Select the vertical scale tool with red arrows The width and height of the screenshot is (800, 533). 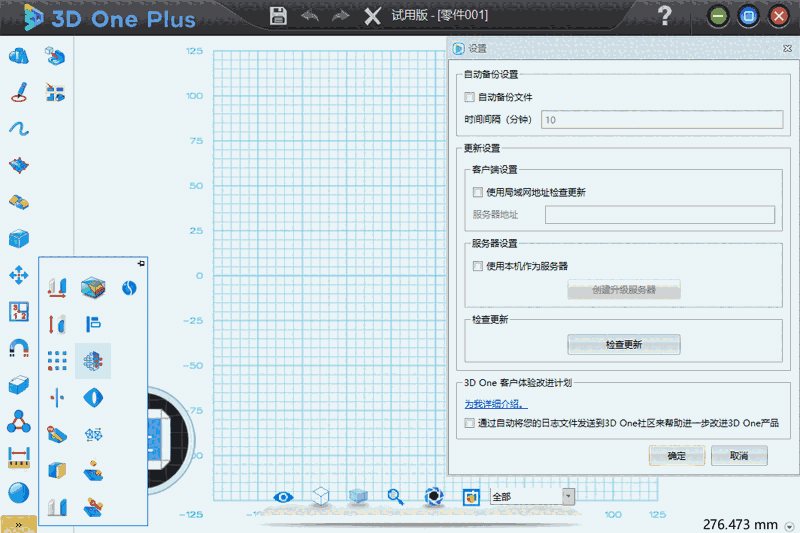coord(57,324)
